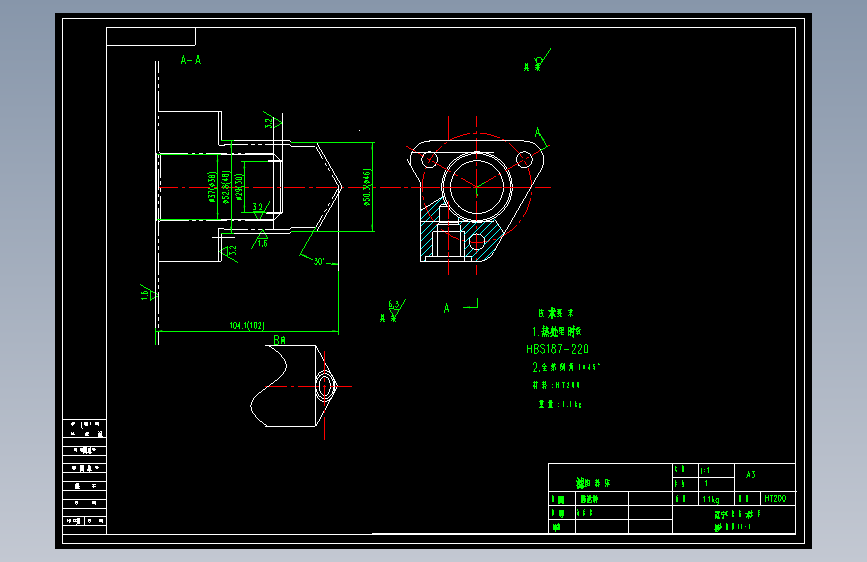This screenshot has height=562, width=867.
Task: Select the large center bore circle in flange view
Action: [477, 187]
